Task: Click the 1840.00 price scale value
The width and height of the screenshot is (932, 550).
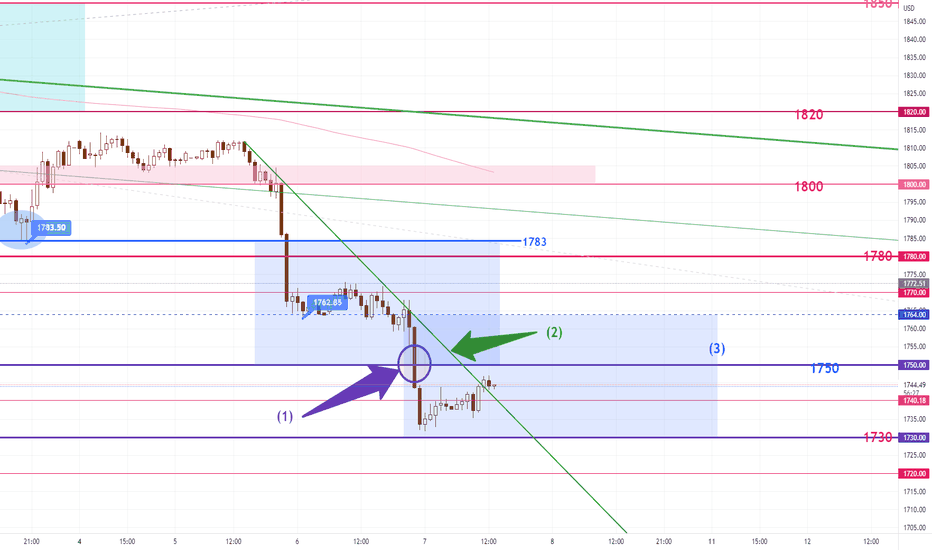Action: click(x=915, y=39)
